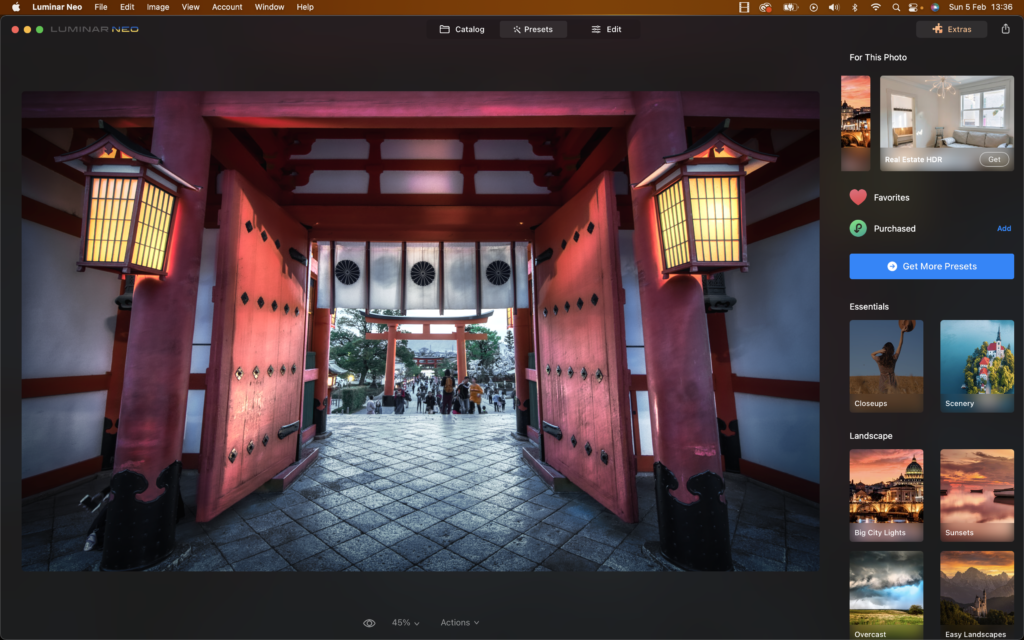Open Control Center icon

coord(914,7)
